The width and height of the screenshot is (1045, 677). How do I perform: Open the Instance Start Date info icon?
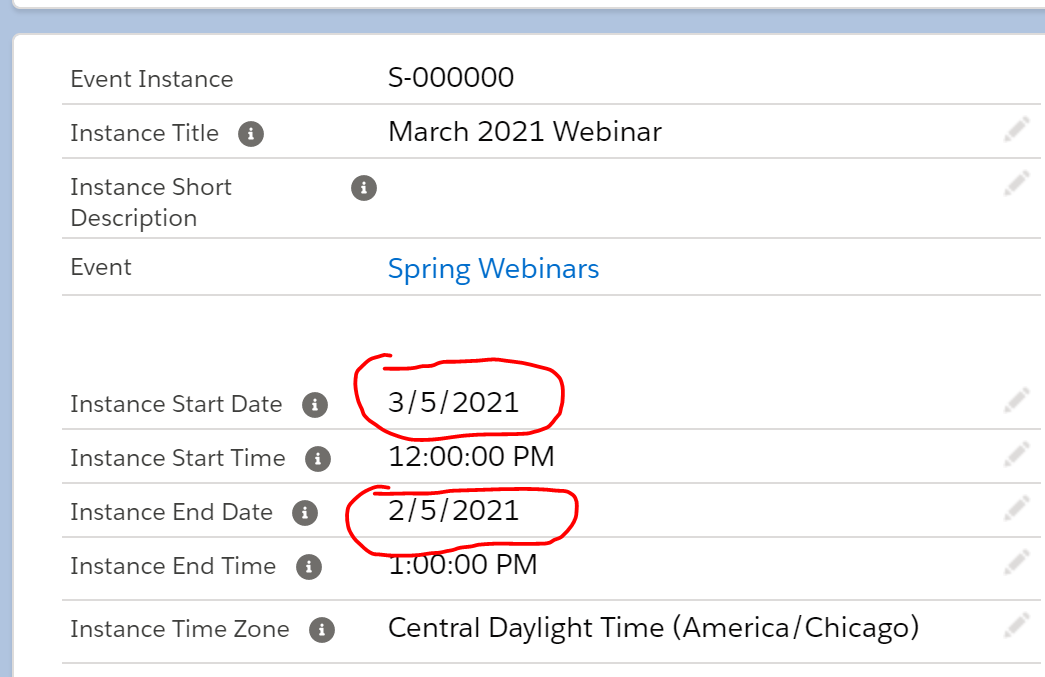tap(317, 405)
